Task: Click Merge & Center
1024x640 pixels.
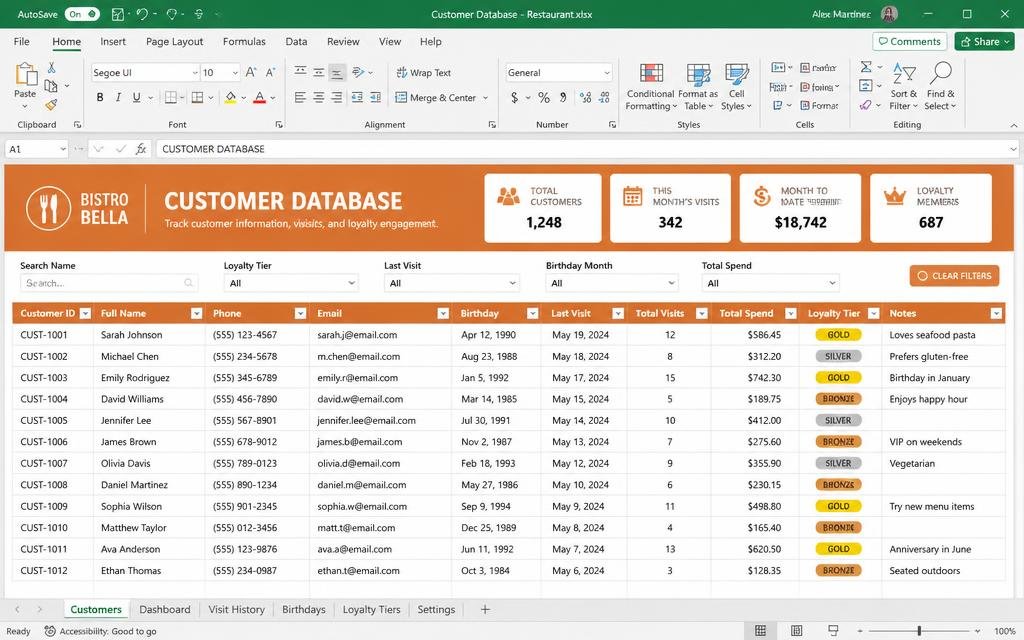Action: click(436, 97)
